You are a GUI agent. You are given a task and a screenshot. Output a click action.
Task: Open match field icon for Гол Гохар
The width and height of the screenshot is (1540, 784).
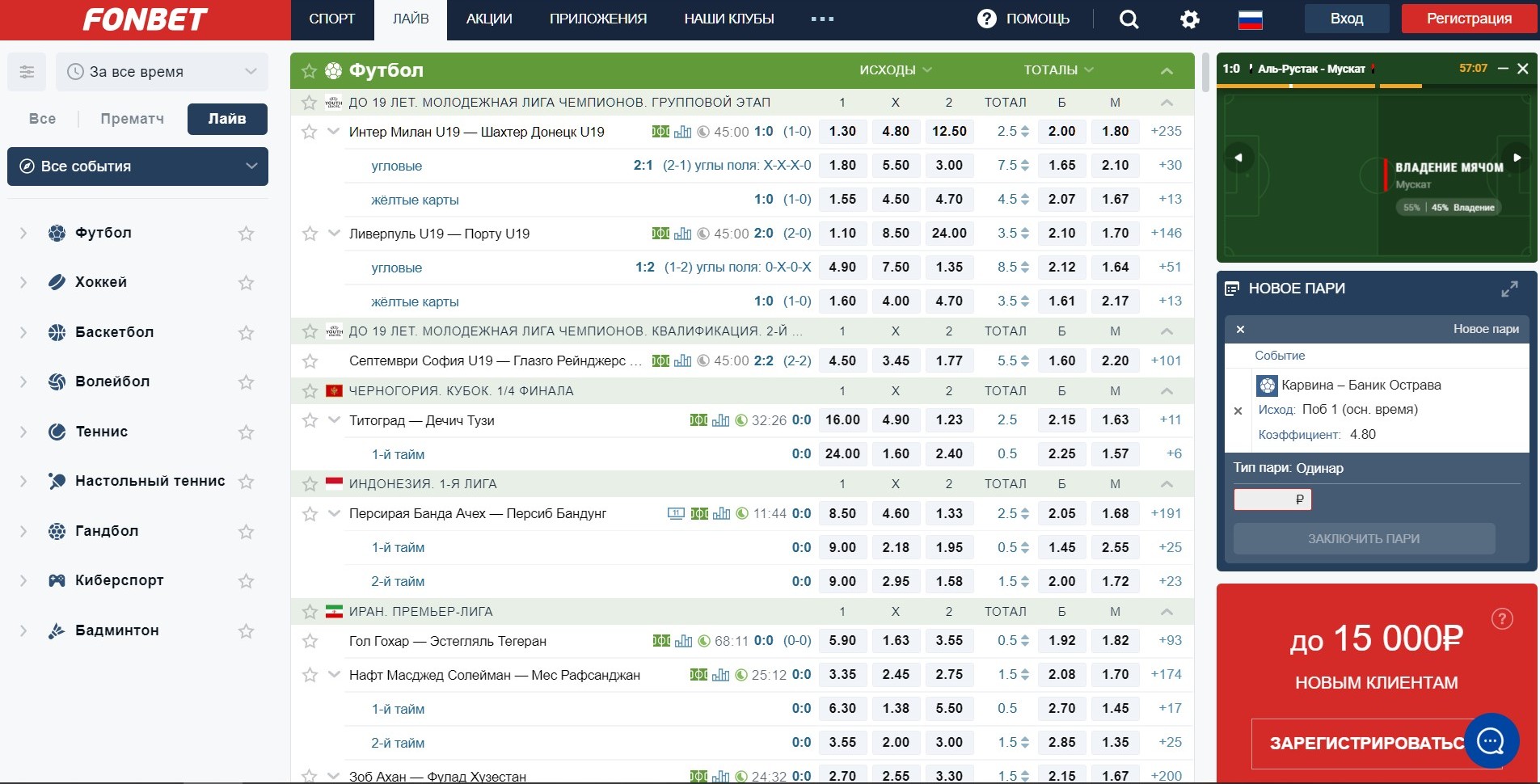pyautogui.click(x=661, y=641)
